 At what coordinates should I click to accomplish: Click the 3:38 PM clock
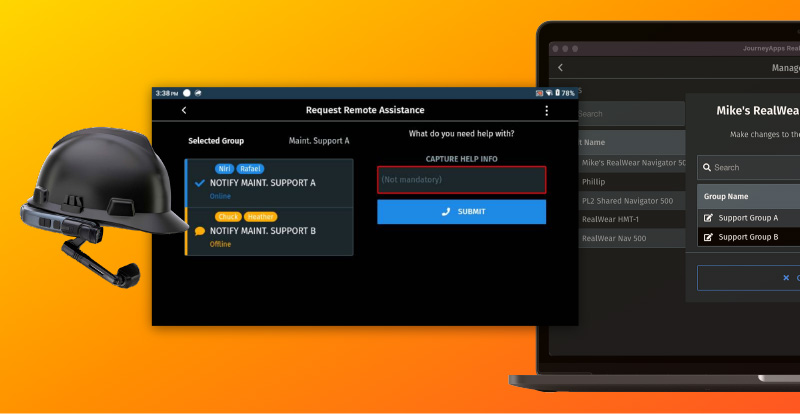[167, 93]
